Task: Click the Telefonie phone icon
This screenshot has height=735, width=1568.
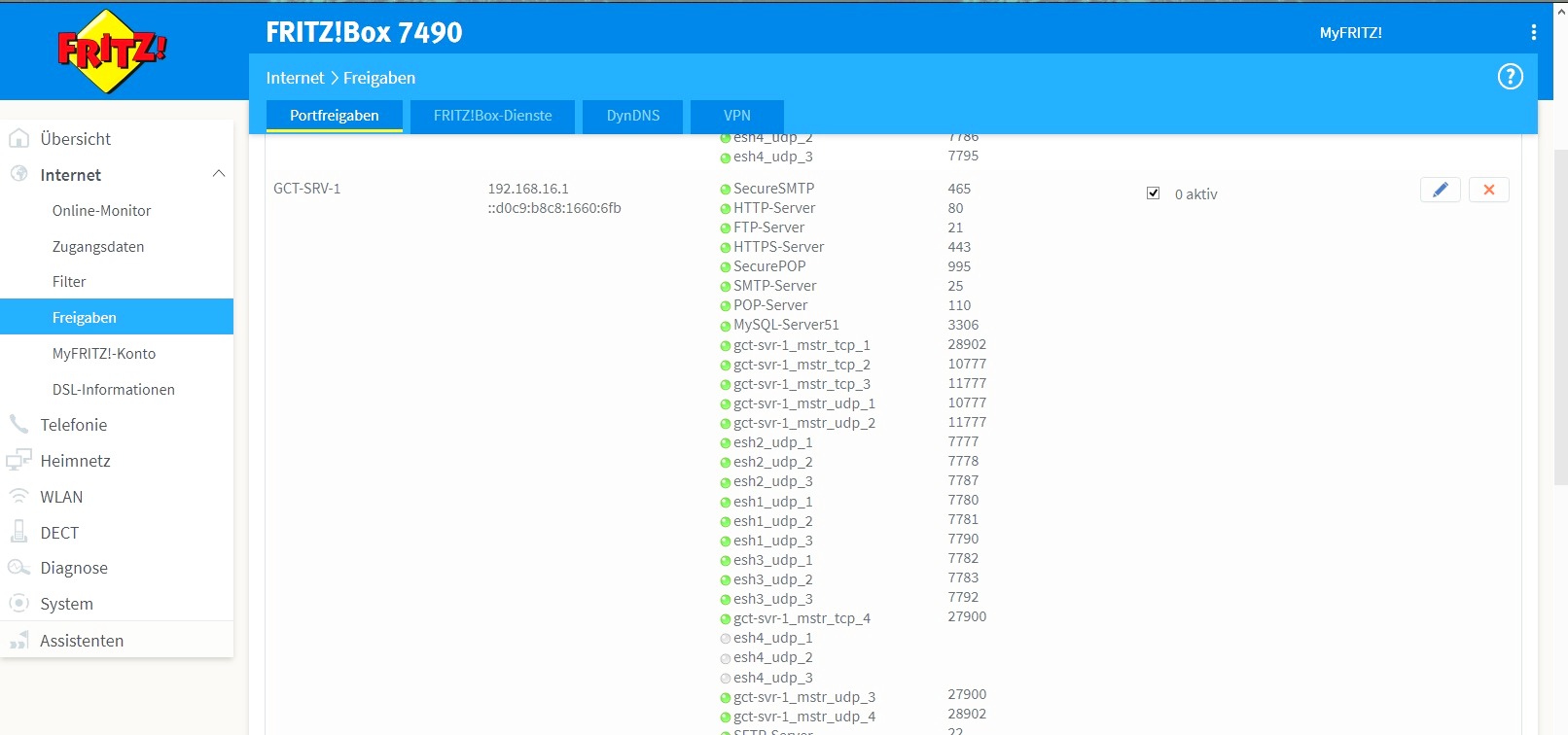Action: [x=18, y=424]
